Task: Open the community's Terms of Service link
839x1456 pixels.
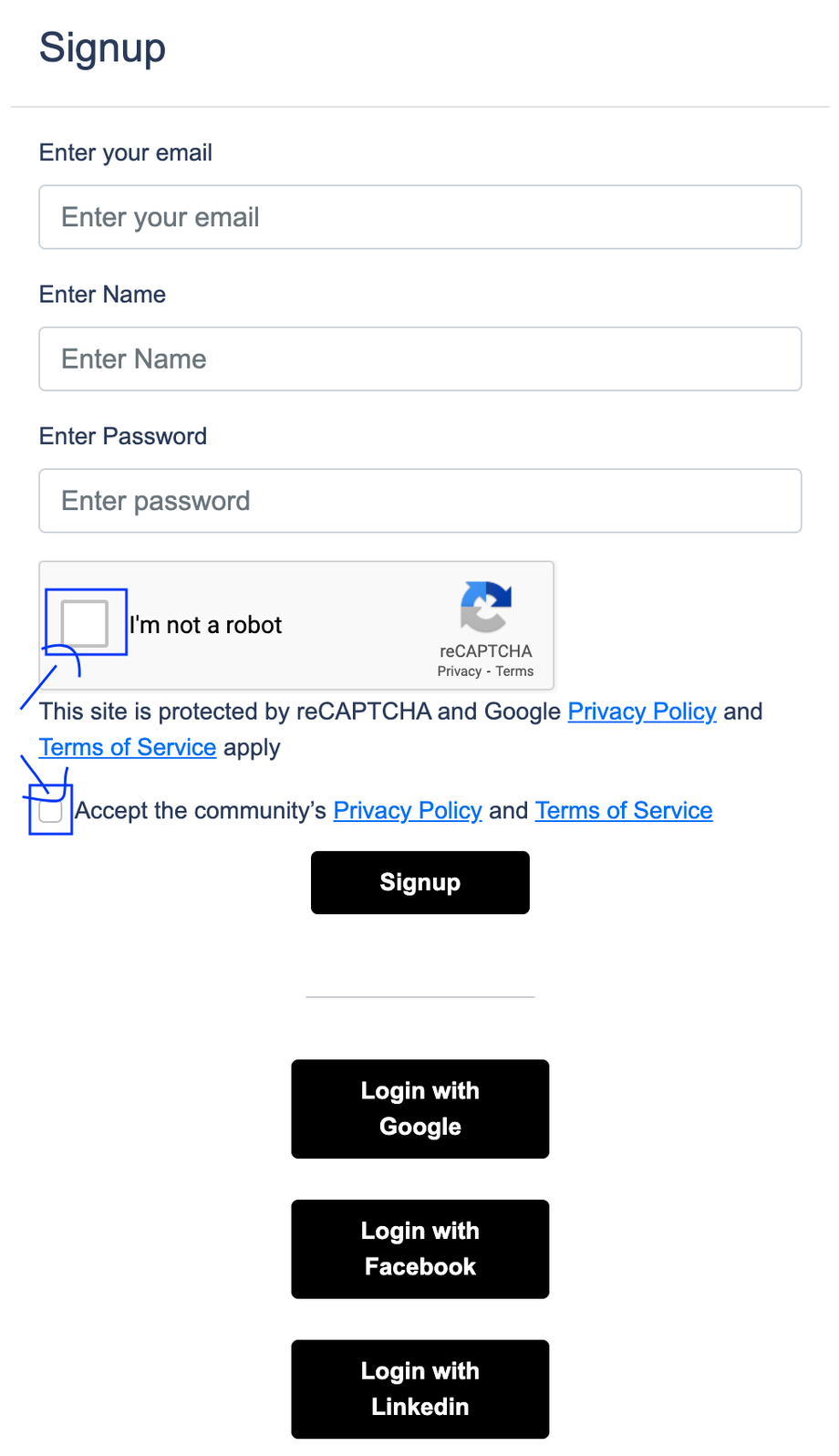Action: (x=623, y=811)
